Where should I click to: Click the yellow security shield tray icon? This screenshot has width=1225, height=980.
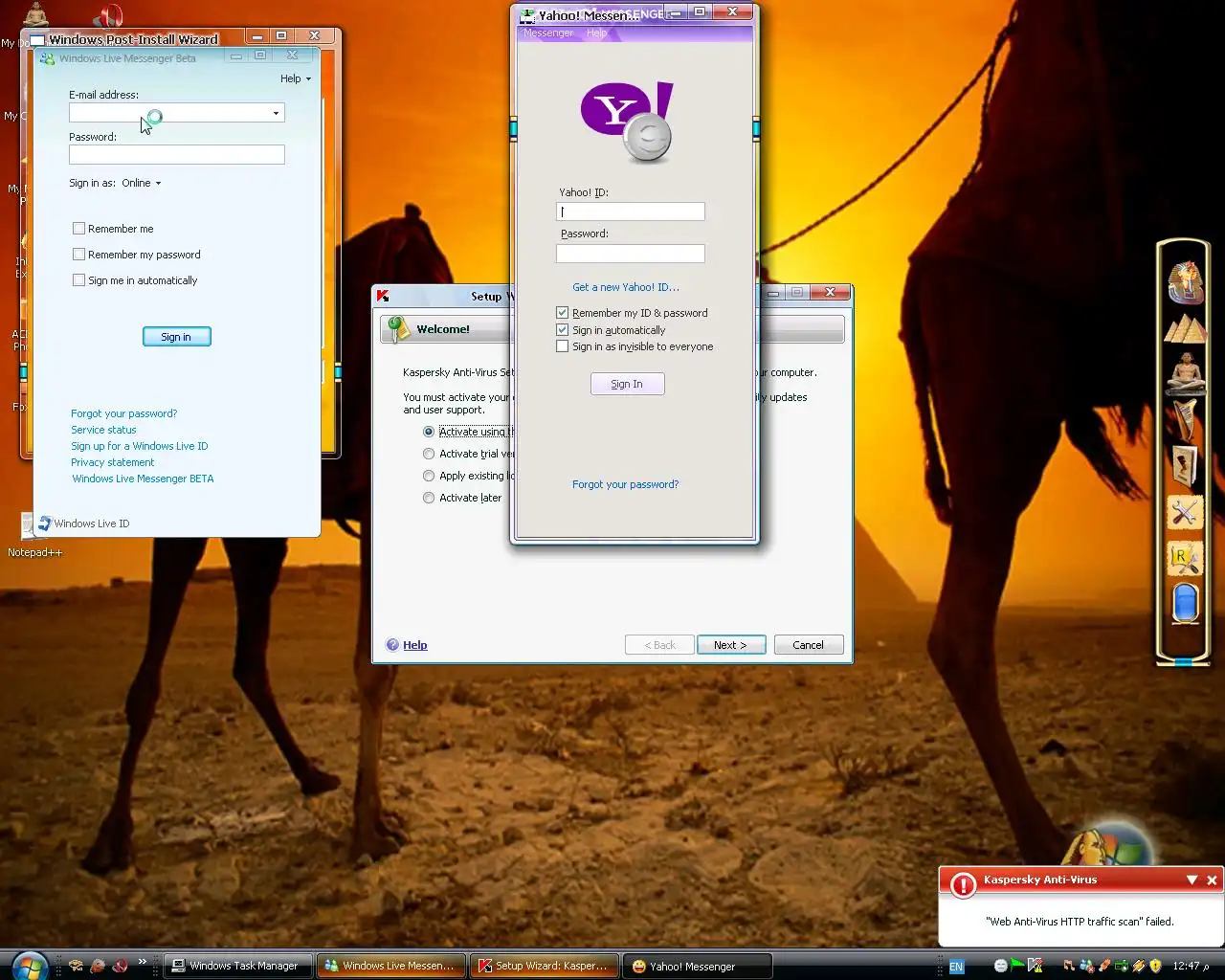pyautogui.click(x=1155, y=967)
